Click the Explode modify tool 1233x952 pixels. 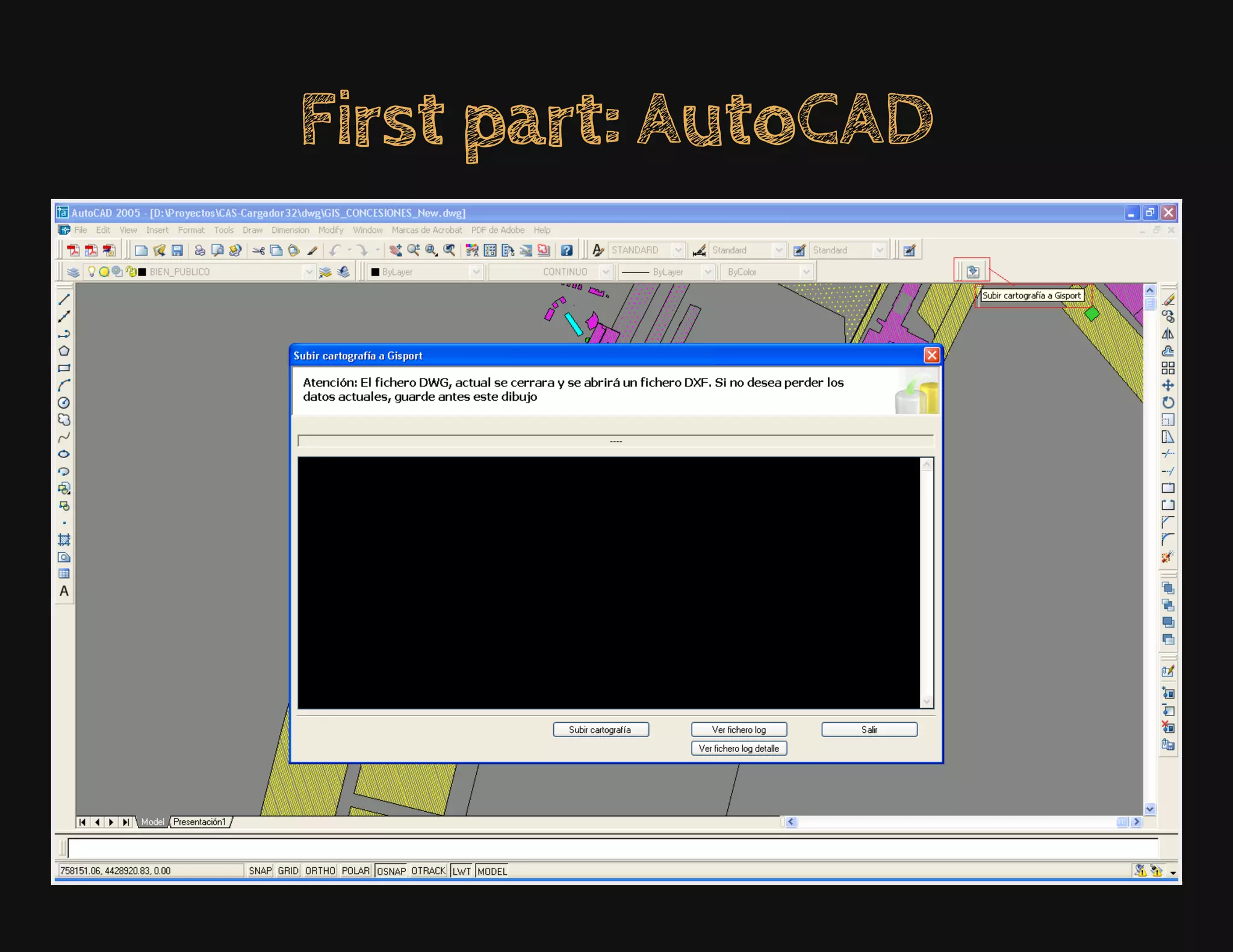coord(1168,557)
